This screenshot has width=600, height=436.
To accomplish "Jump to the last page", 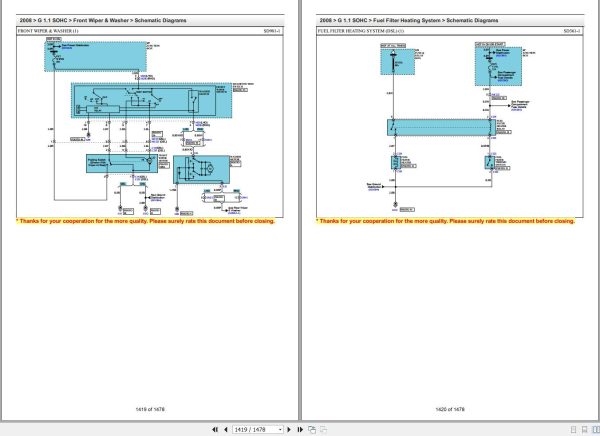I will (x=300, y=429).
